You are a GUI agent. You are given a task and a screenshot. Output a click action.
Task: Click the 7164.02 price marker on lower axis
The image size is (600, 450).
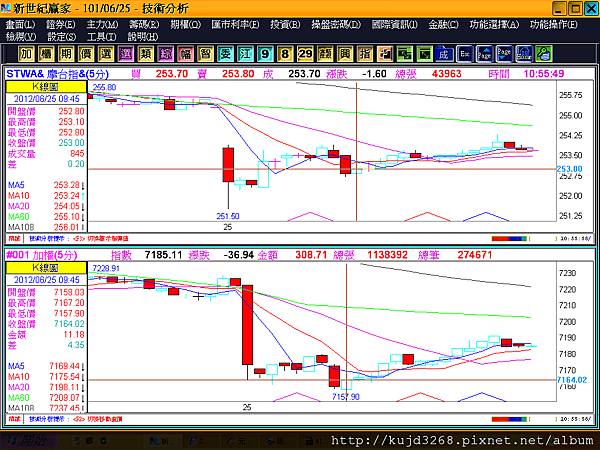pyautogui.click(x=572, y=380)
